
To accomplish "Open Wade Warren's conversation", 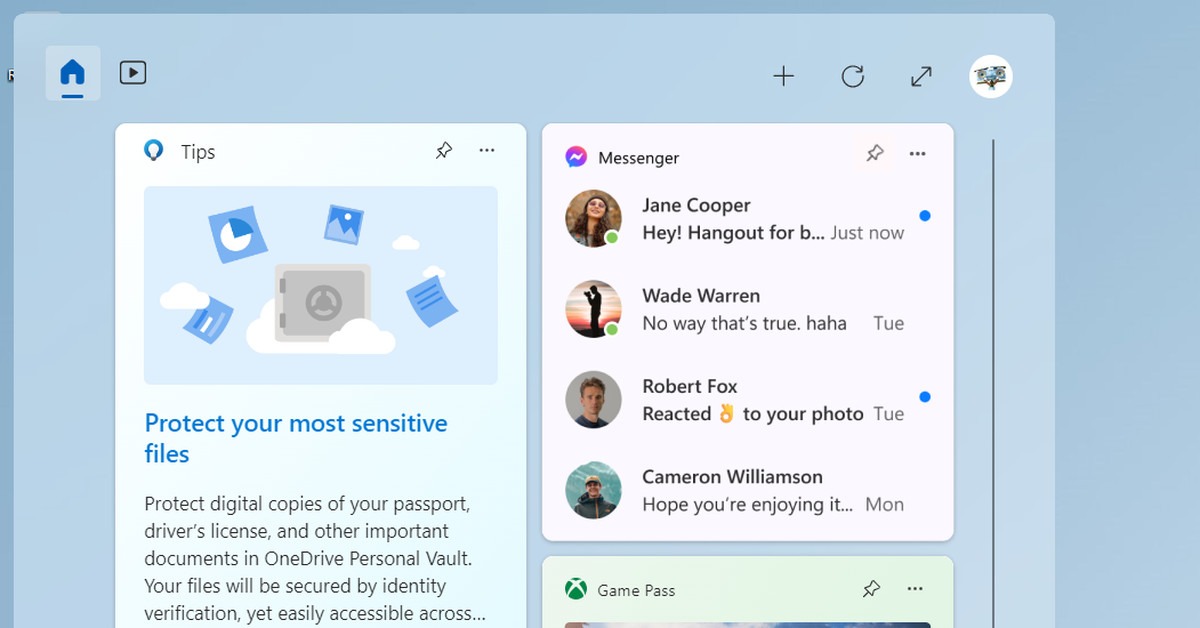I will pyautogui.click(x=748, y=309).
